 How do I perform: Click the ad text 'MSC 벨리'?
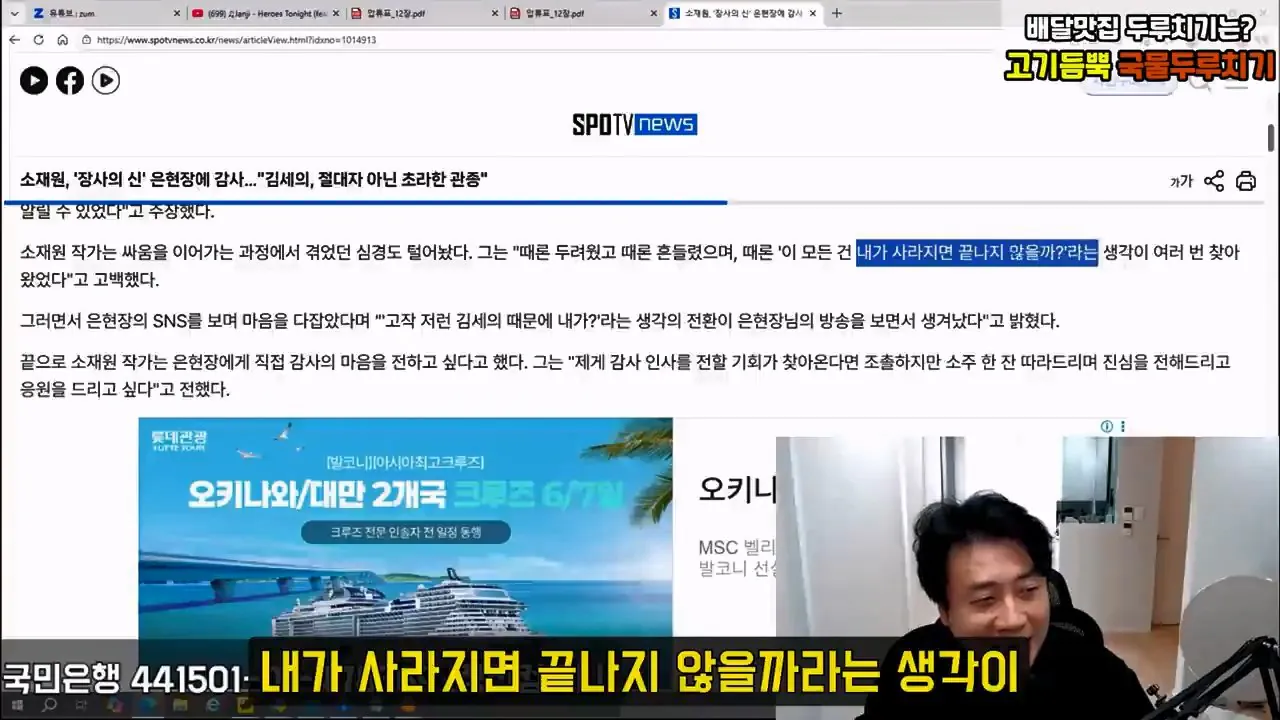(x=737, y=548)
